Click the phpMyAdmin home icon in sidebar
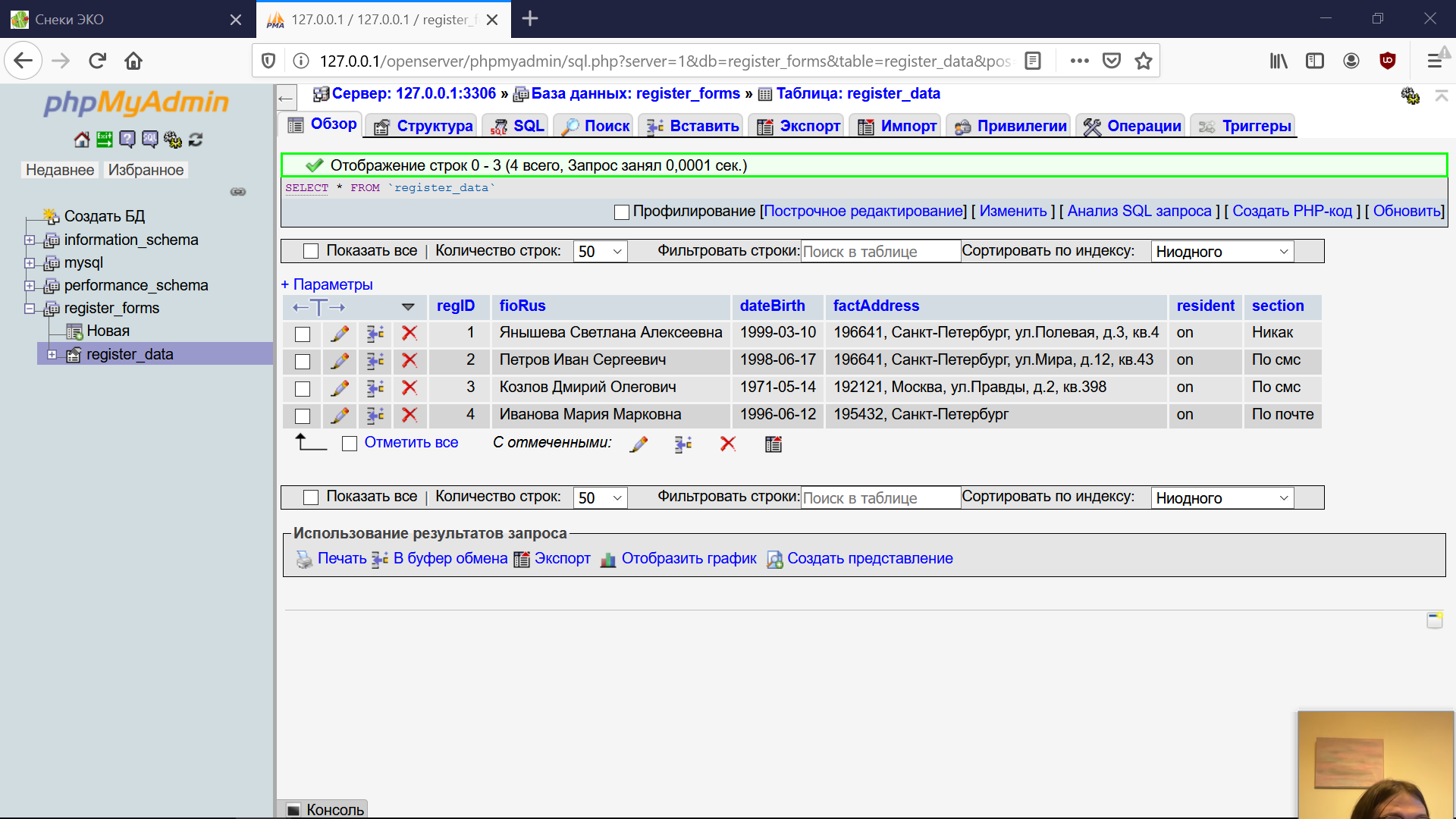 point(82,140)
